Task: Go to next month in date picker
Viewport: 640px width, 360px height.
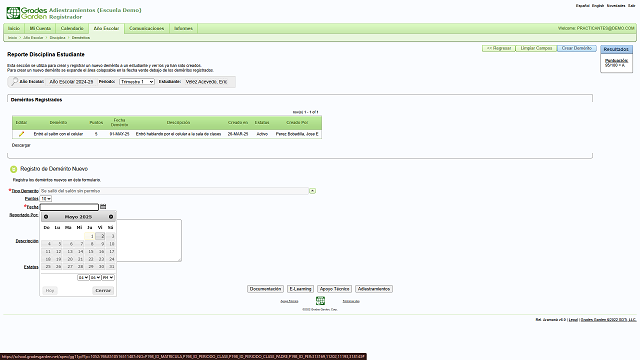Action: pyautogui.click(x=111, y=217)
